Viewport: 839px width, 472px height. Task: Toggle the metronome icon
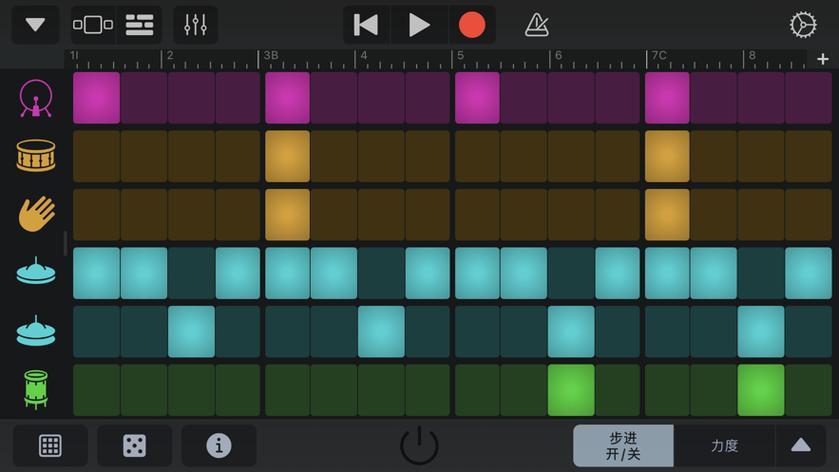(x=537, y=25)
